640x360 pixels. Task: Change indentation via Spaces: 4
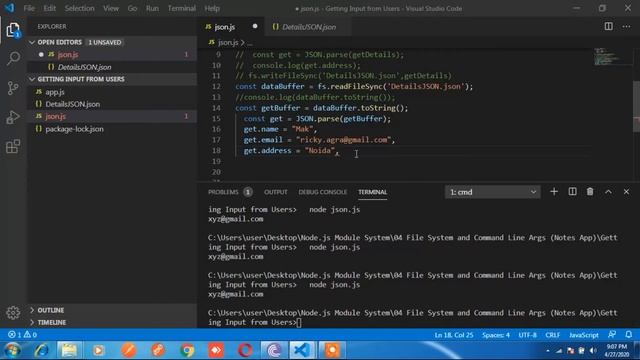[x=496, y=335]
